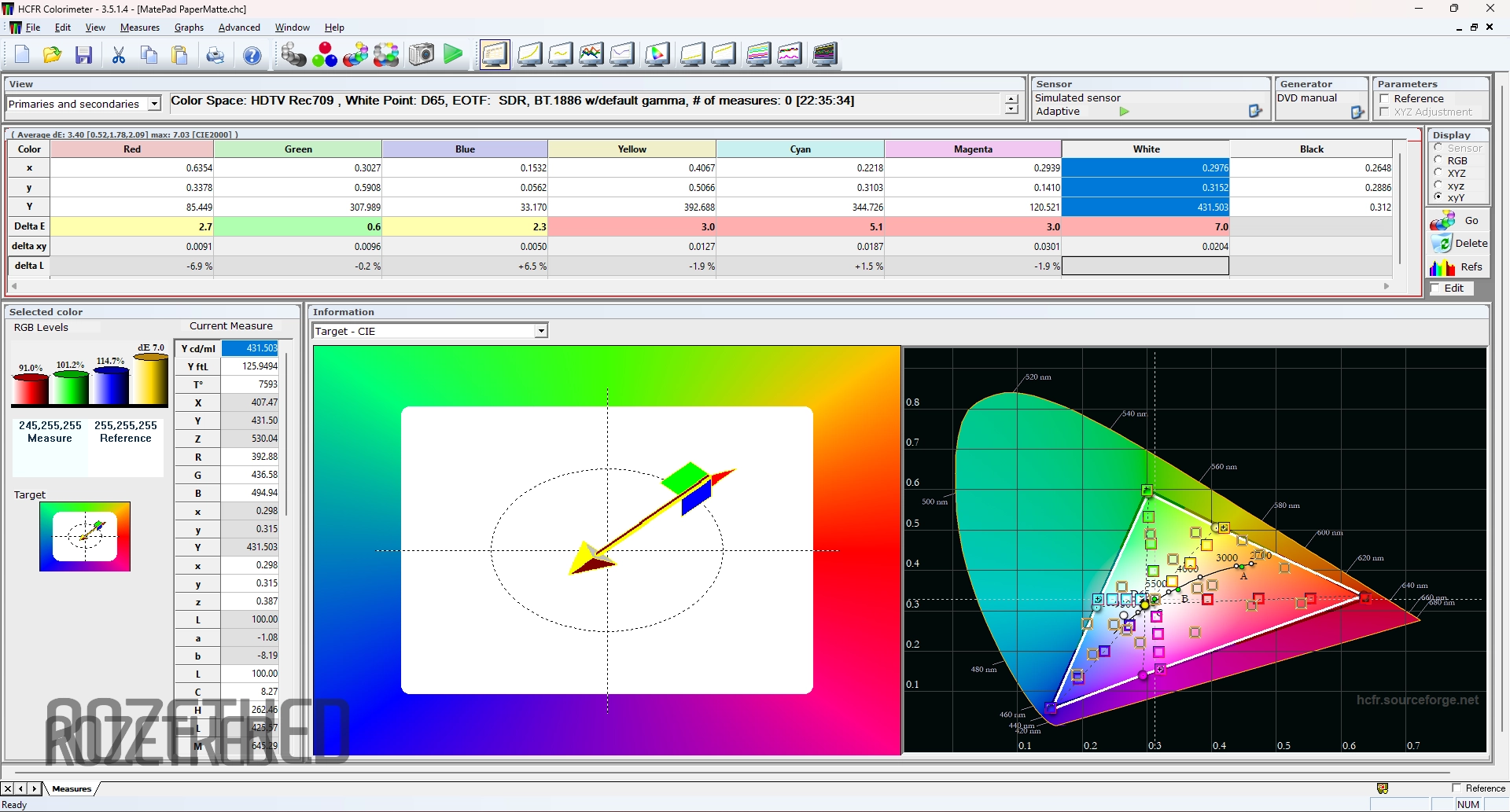The width and height of the screenshot is (1510, 812).
Task: Open the CIE diagram view icon
Action: (657, 55)
